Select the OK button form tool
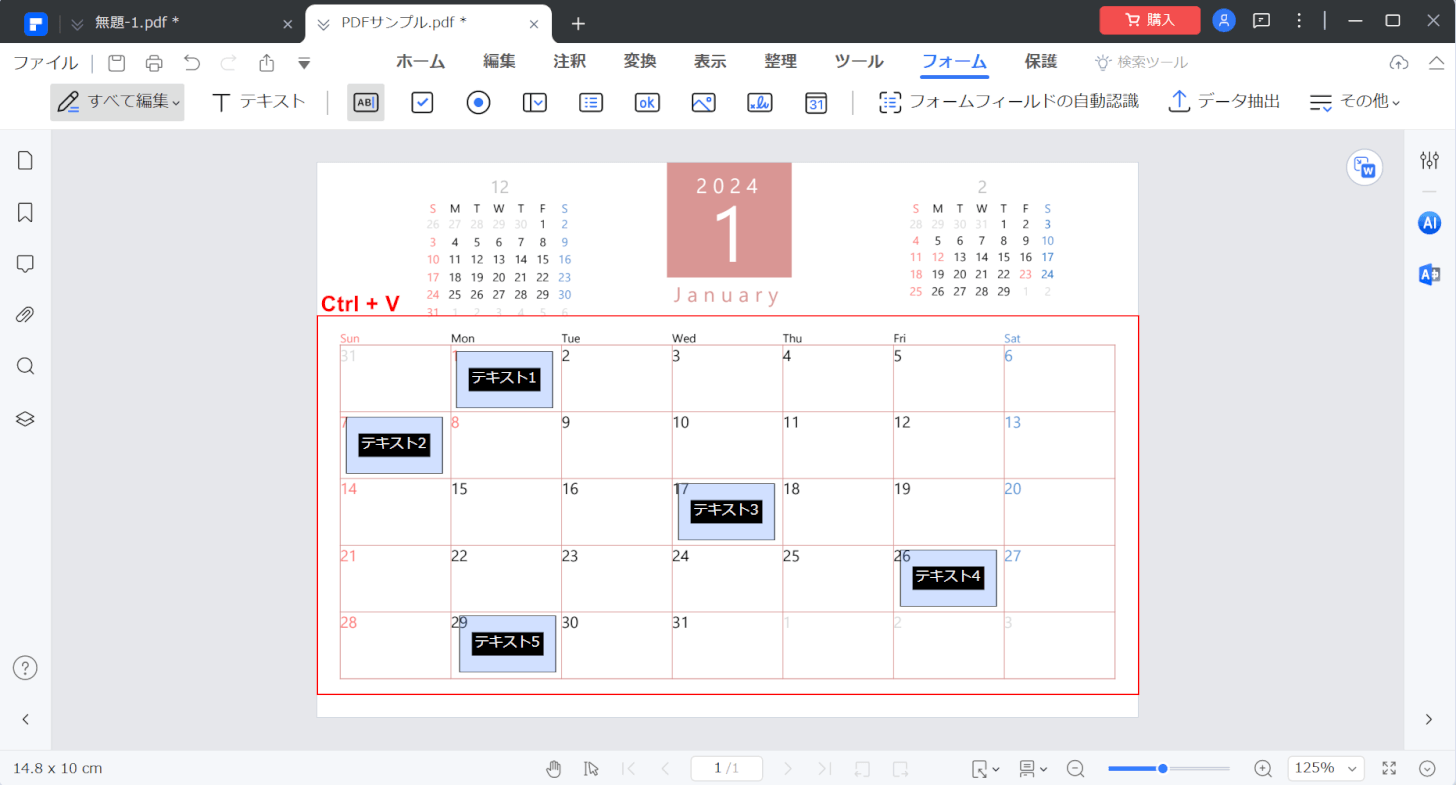 pos(647,102)
